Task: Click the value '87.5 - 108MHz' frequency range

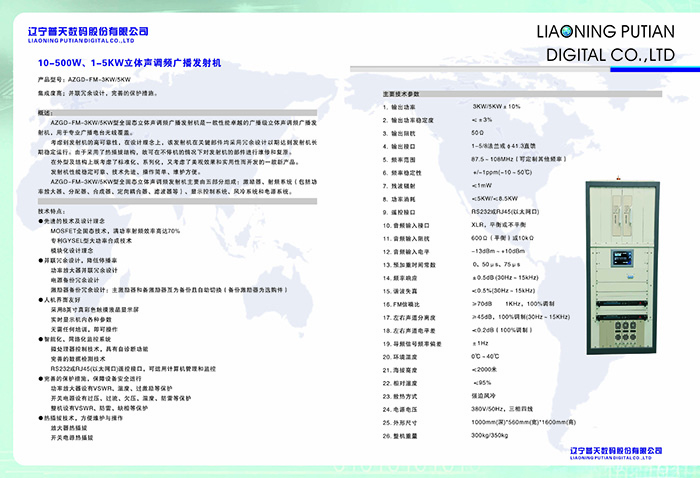Action: [519, 159]
